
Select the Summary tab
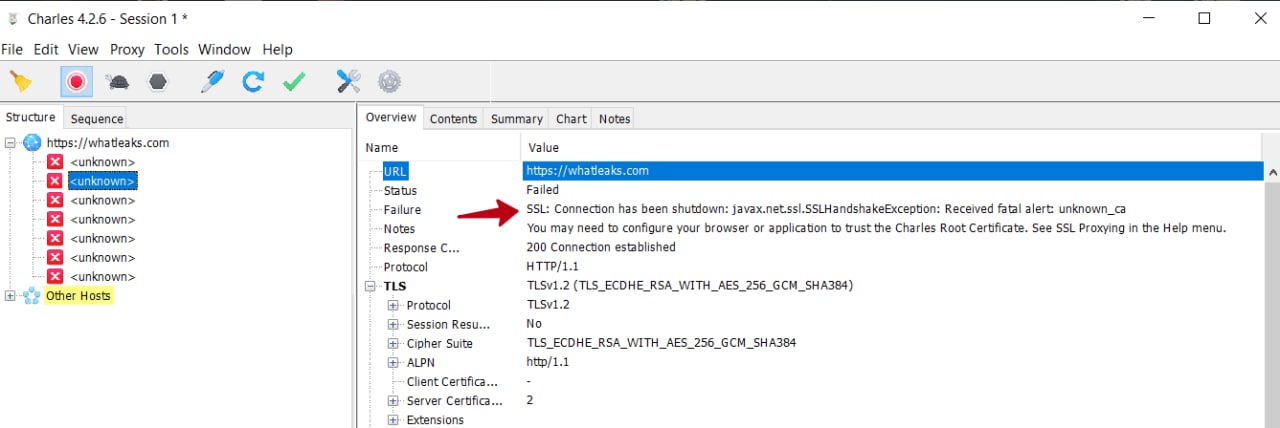[516, 118]
